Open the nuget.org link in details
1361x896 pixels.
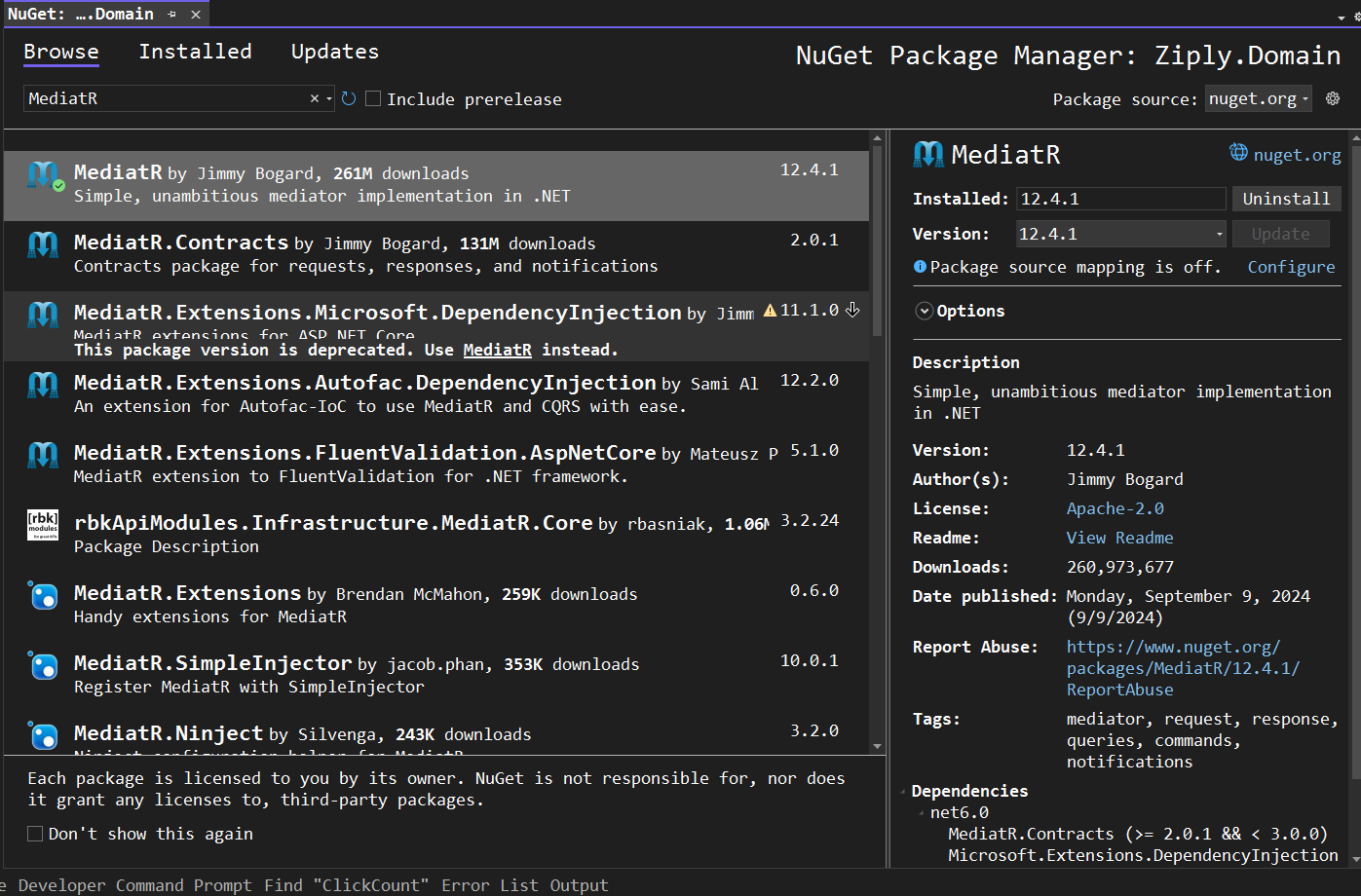tap(1297, 154)
